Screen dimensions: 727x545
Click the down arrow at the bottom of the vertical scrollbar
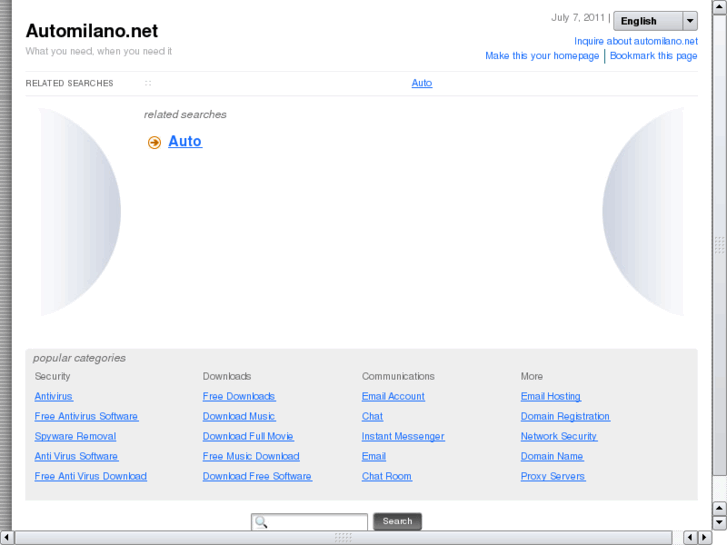point(719,522)
